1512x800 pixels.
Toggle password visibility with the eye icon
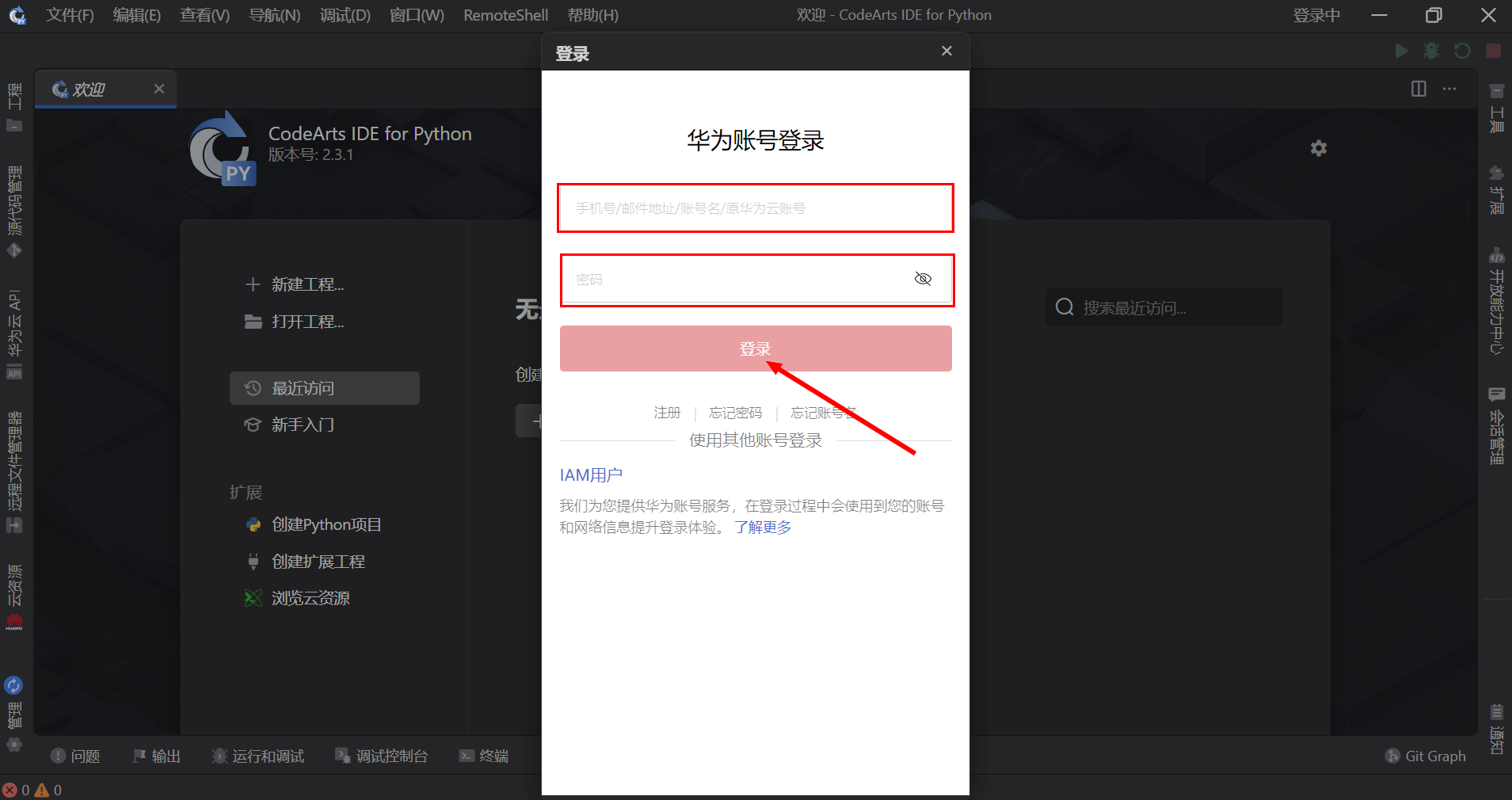click(x=923, y=279)
